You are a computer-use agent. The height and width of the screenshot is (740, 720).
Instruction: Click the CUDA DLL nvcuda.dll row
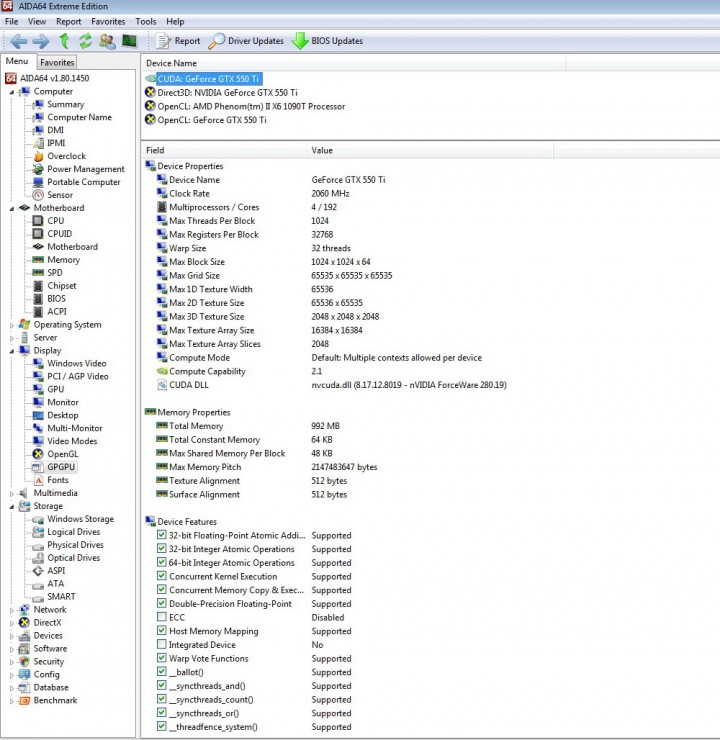pos(332,385)
